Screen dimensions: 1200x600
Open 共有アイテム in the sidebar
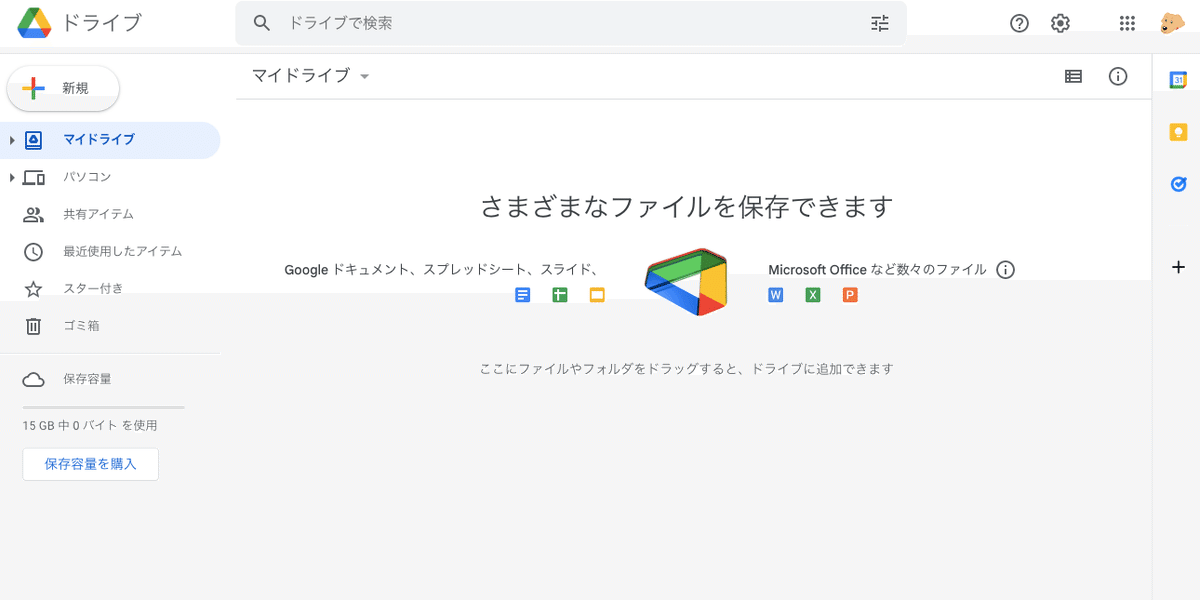tap(110, 214)
